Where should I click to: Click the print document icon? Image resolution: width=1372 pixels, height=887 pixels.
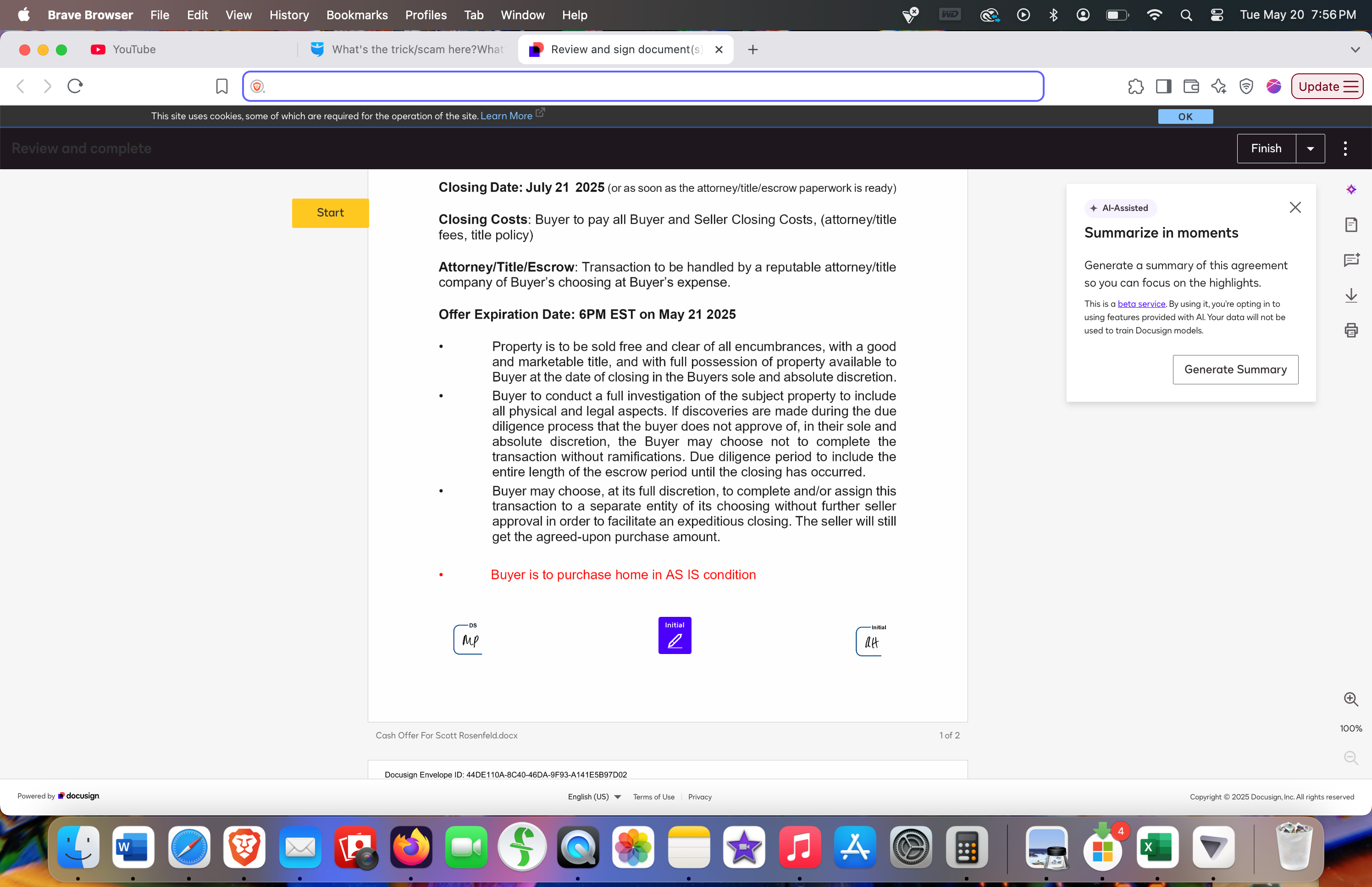1351,330
